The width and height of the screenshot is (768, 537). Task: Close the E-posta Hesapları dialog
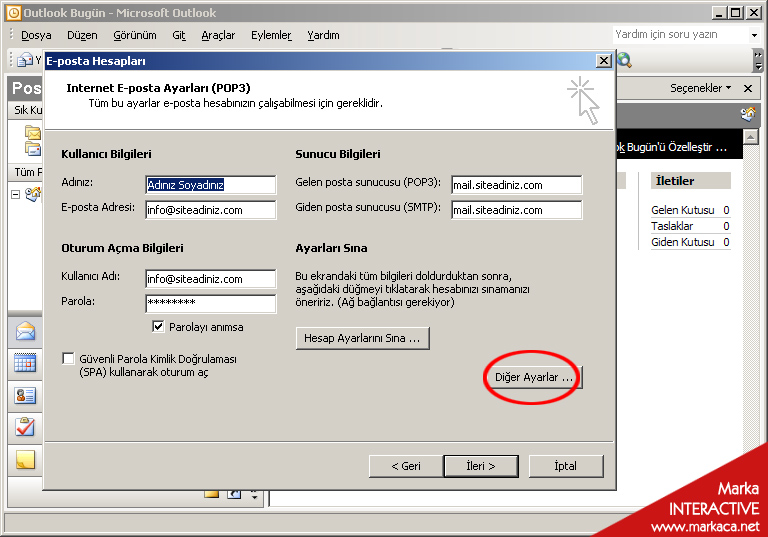click(604, 61)
